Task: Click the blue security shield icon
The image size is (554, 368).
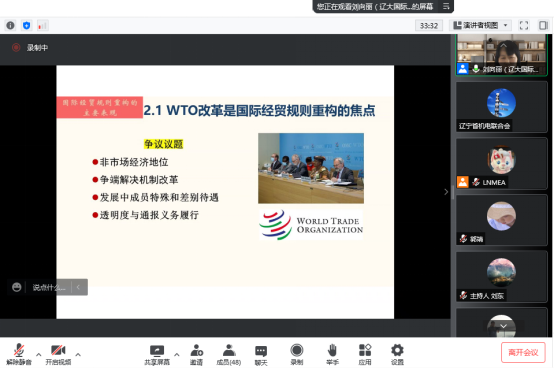Action: coord(26,25)
